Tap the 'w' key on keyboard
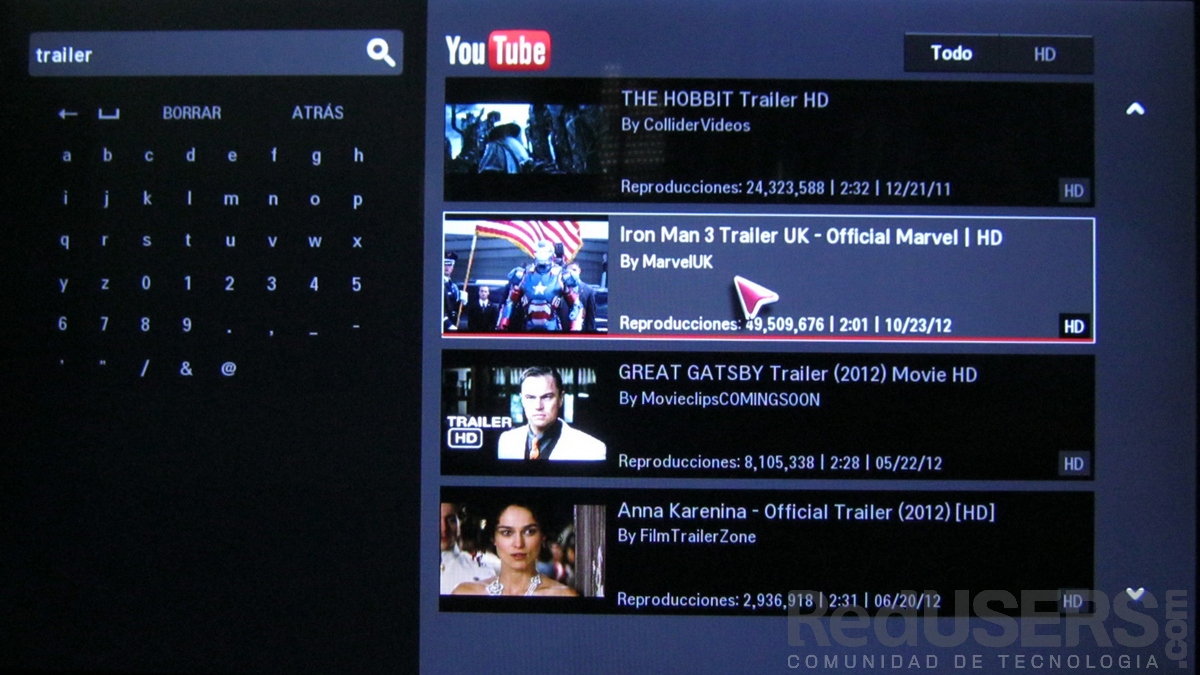Screen dimensions: 1200x675 315,241
